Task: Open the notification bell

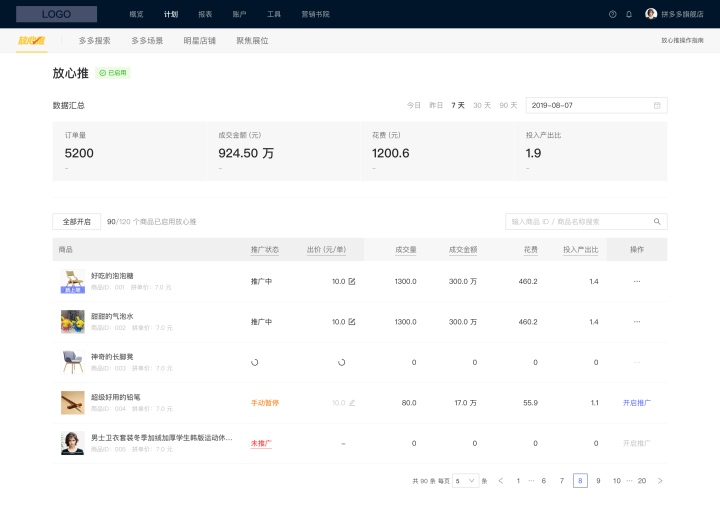Action: click(x=629, y=14)
